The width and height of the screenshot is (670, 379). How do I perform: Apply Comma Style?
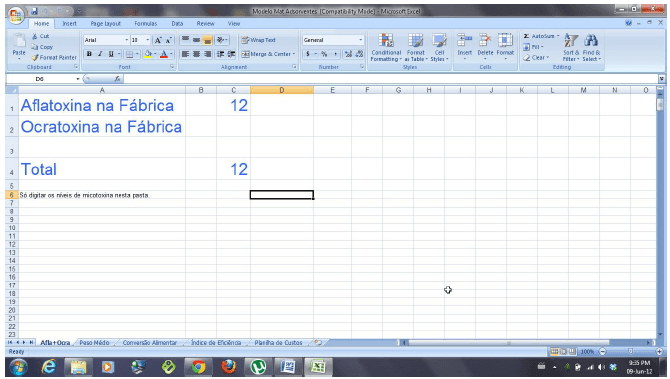335,54
